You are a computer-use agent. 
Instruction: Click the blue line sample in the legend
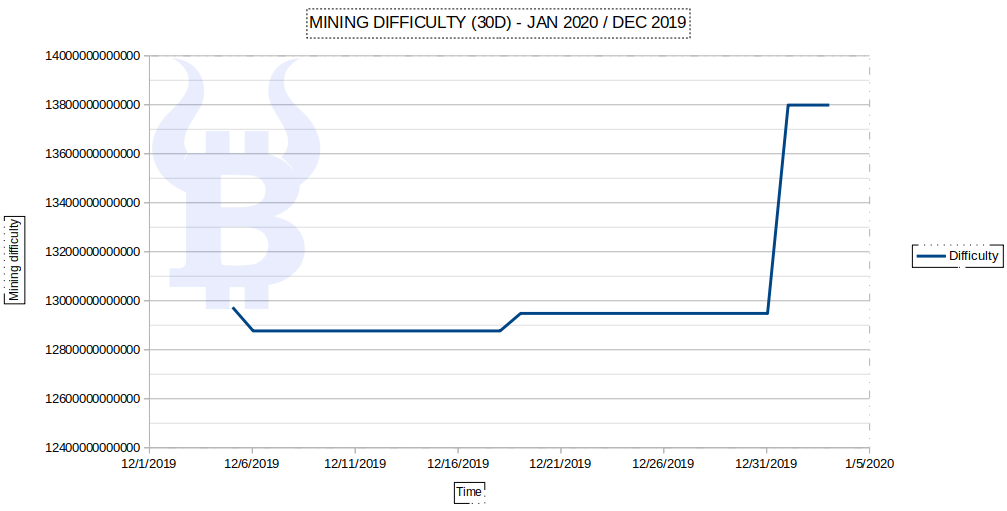931,256
